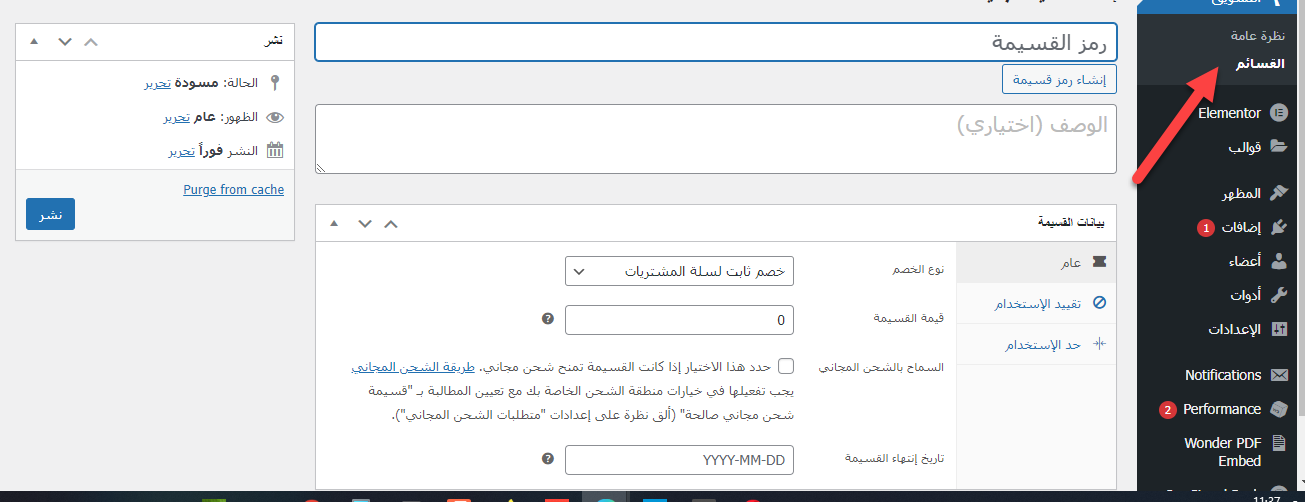The width and height of the screenshot is (1305, 502).
Task: Collapse the بيانات القسيمة panel with toggle triangle
Action: coord(334,223)
